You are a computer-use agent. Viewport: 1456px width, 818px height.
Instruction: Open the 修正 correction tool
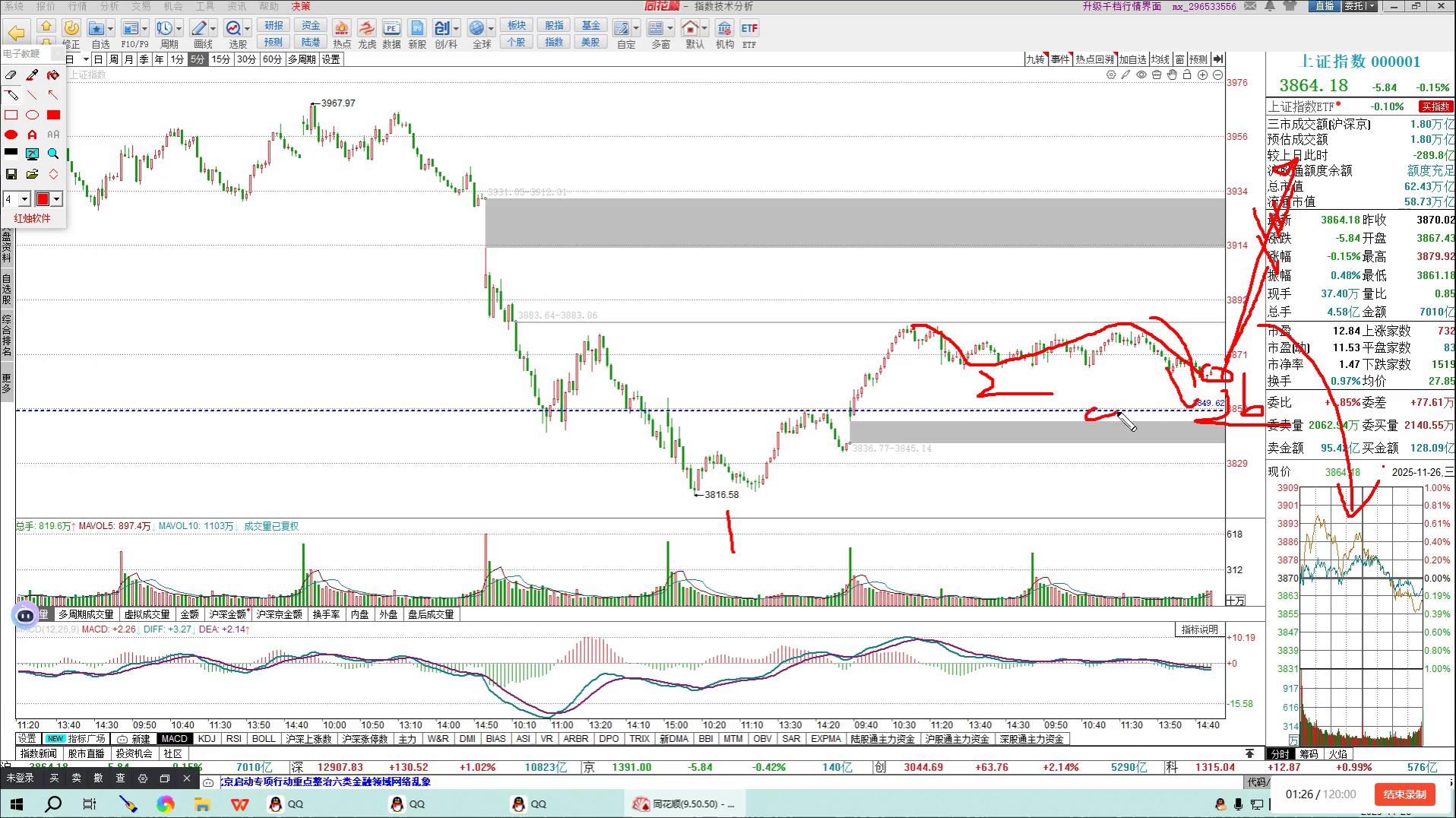71,28
